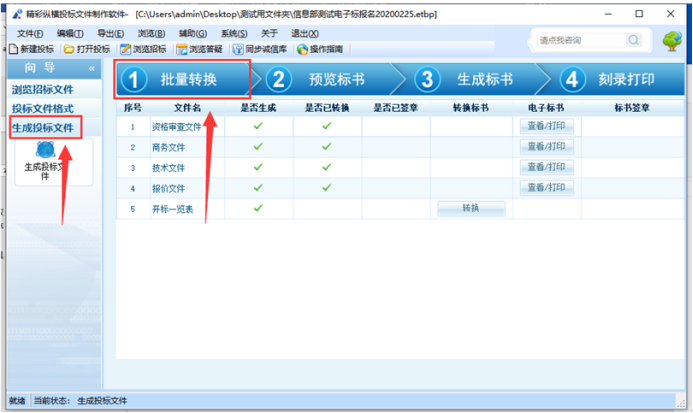
Task: Select the 资格审查文件 row name
Action: (177, 127)
